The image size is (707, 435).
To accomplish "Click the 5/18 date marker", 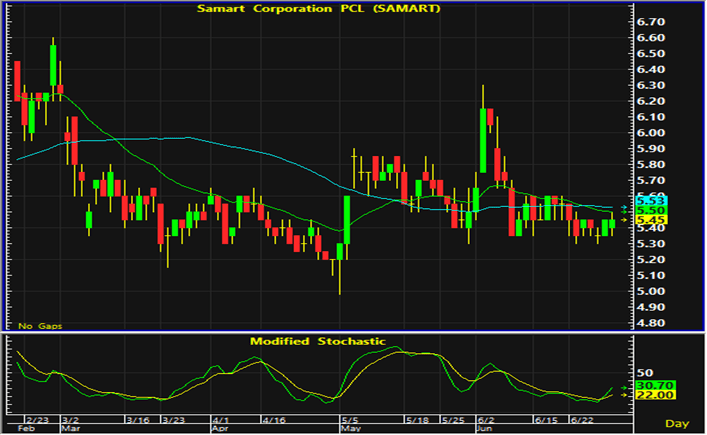I will [x=417, y=420].
